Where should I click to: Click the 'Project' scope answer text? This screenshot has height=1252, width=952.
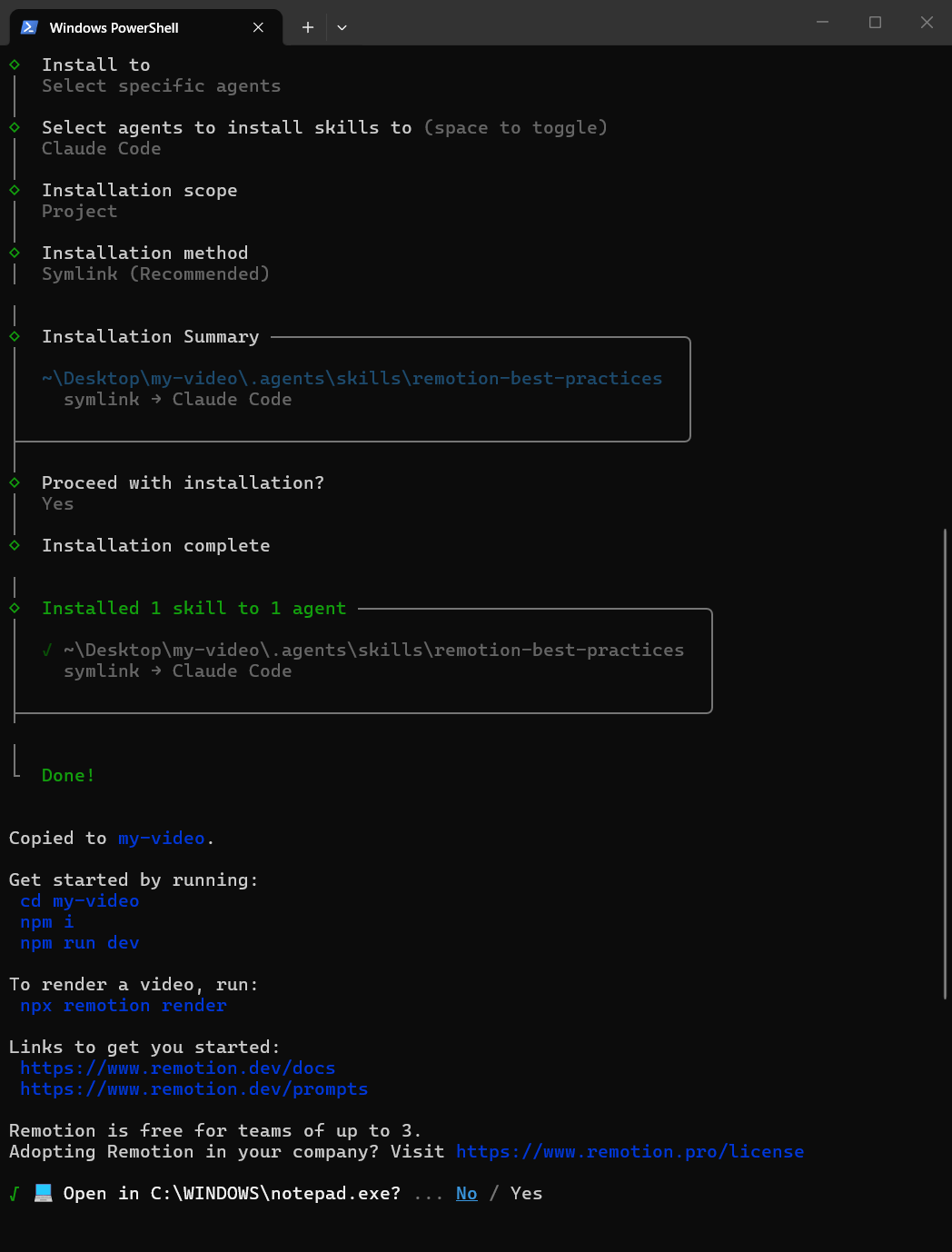[x=80, y=211]
